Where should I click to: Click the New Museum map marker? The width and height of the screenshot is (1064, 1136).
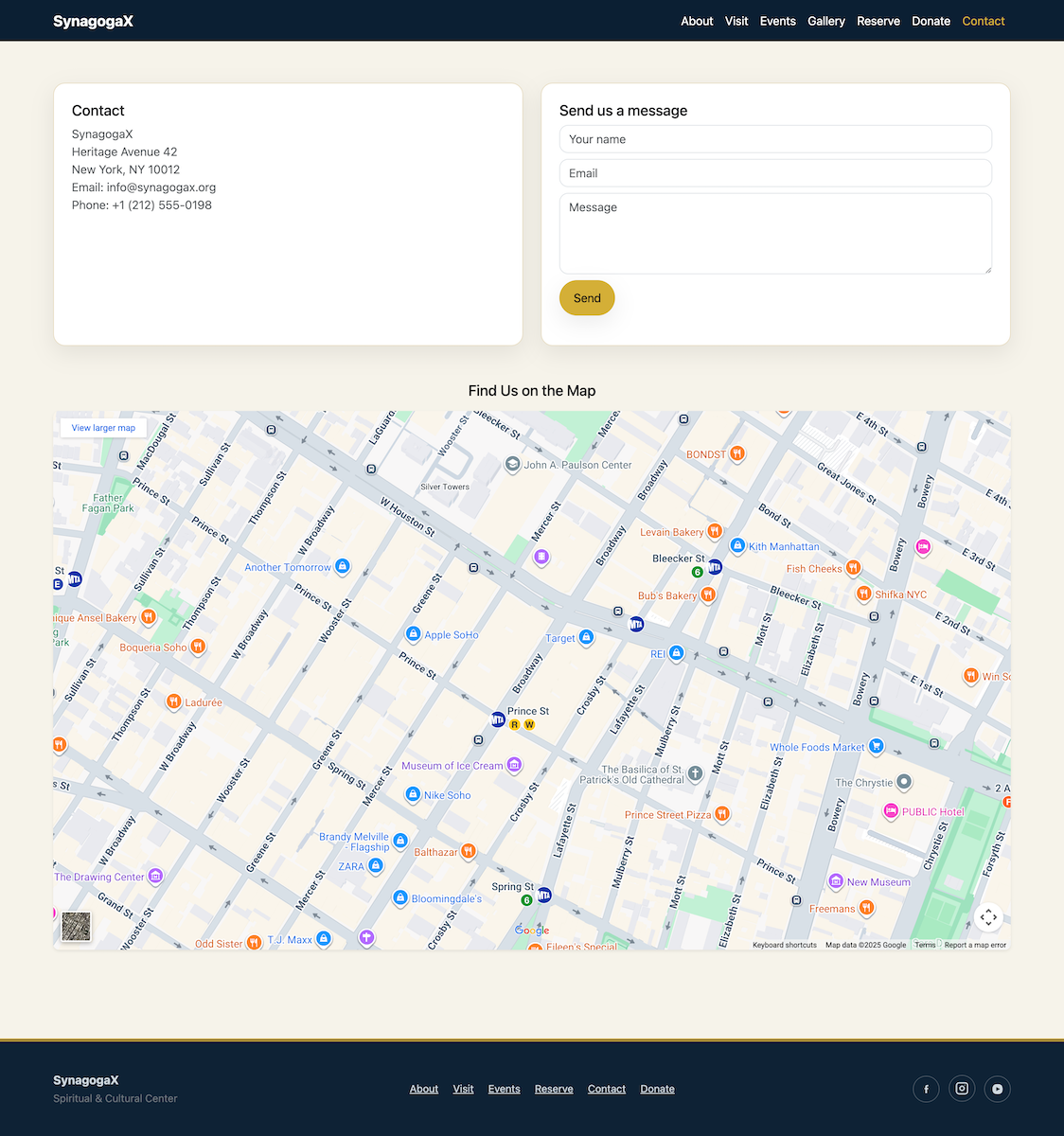pos(836,881)
